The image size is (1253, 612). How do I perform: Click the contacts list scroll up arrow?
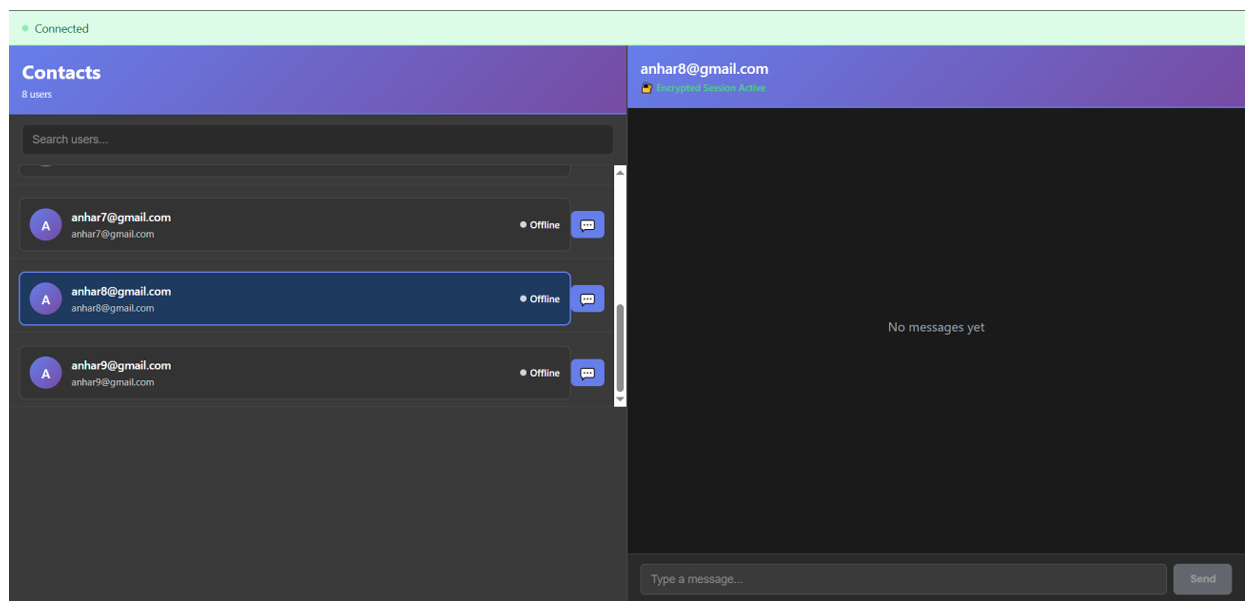tap(620, 173)
